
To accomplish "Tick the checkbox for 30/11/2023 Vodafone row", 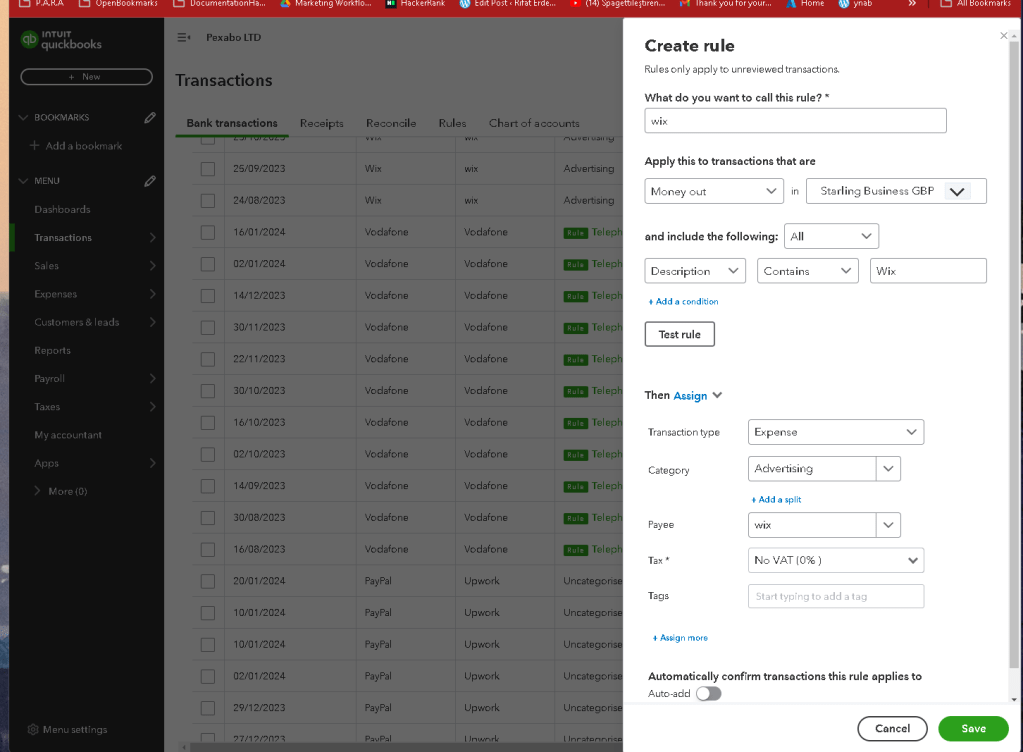I will tap(208, 327).
